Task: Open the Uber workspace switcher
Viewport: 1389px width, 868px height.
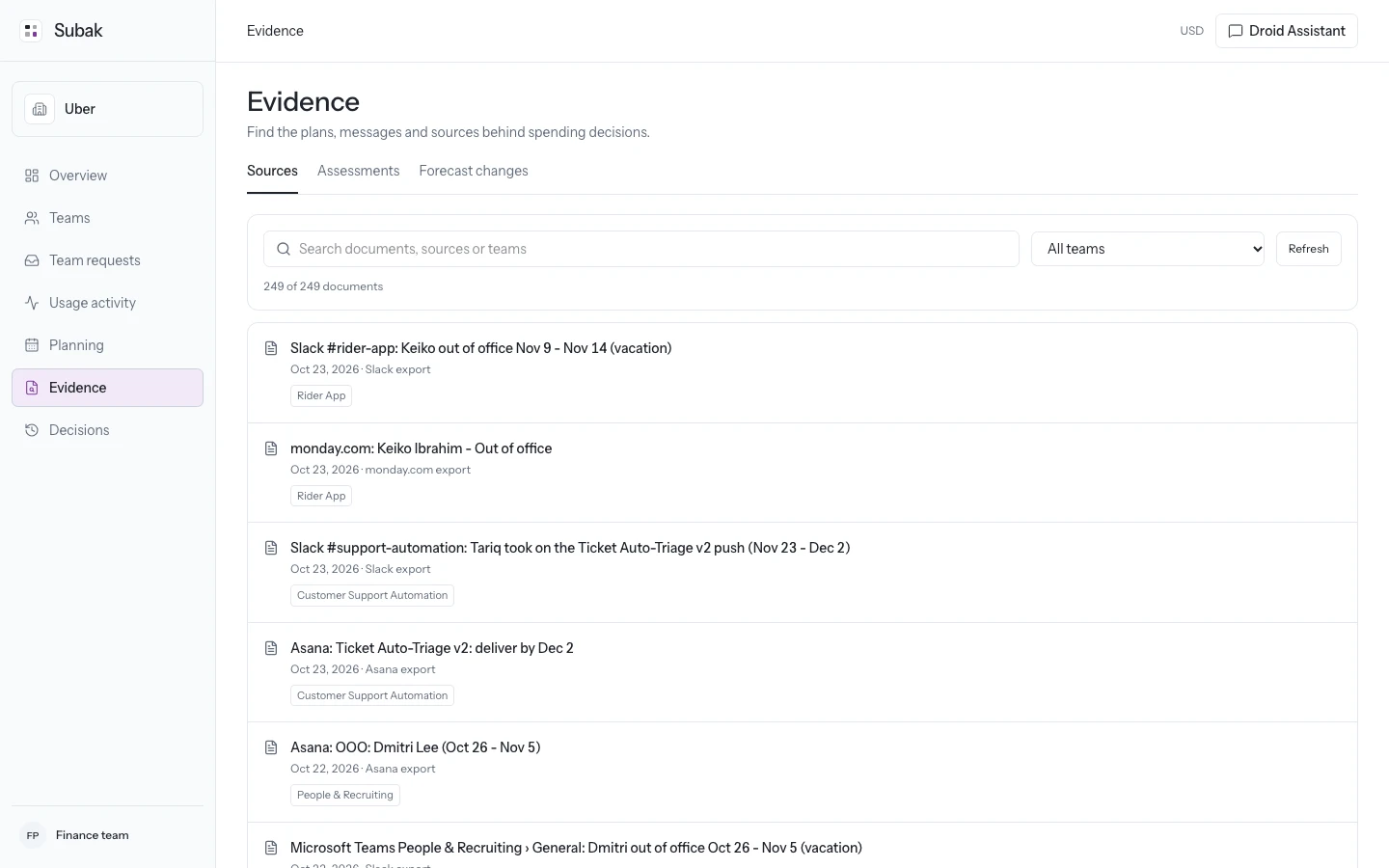Action: click(107, 109)
